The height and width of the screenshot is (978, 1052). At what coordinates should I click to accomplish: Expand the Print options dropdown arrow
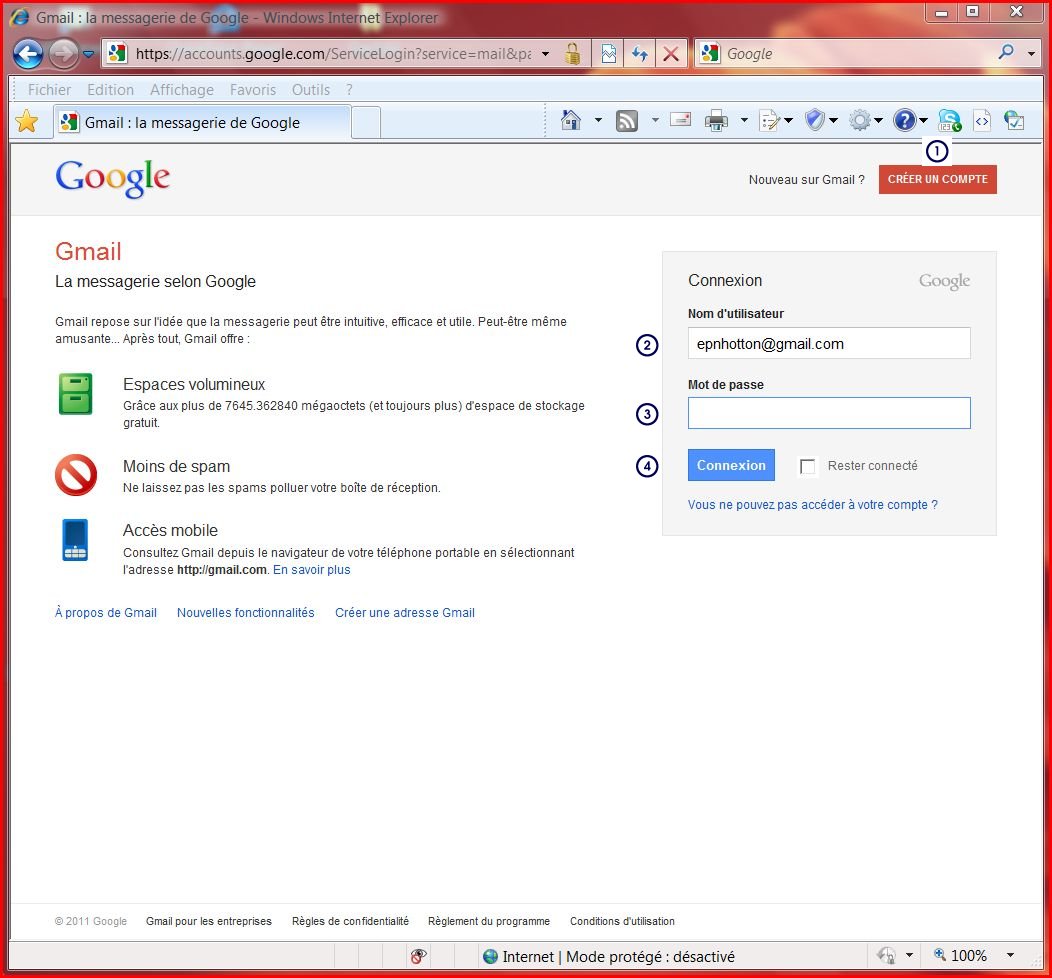tap(744, 121)
